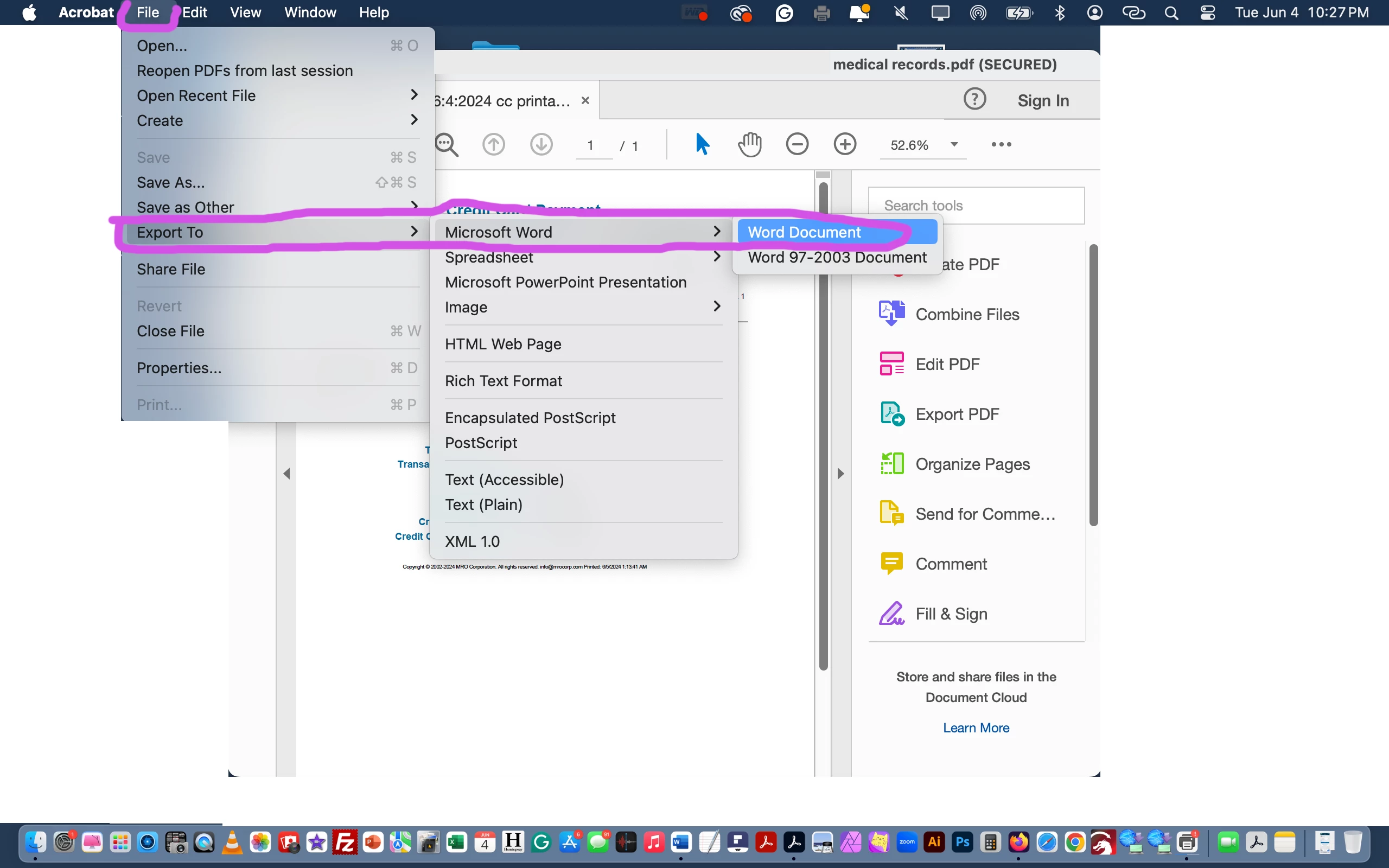The height and width of the screenshot is (868, 1389).
Task: Click the Sign In button
Action: click(x=1043, y=100)
